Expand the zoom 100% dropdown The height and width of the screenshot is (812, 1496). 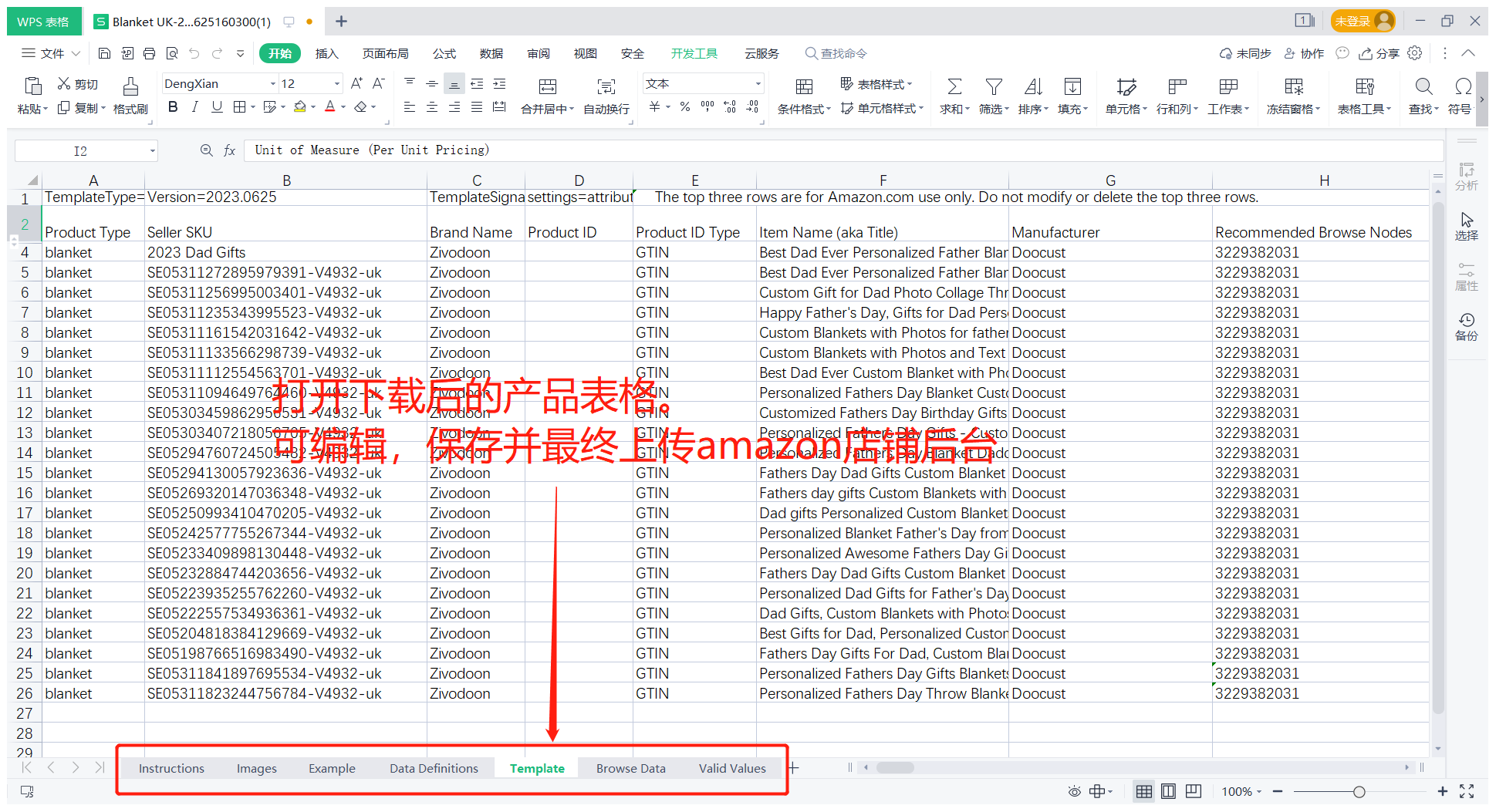tap(1259, 791)
